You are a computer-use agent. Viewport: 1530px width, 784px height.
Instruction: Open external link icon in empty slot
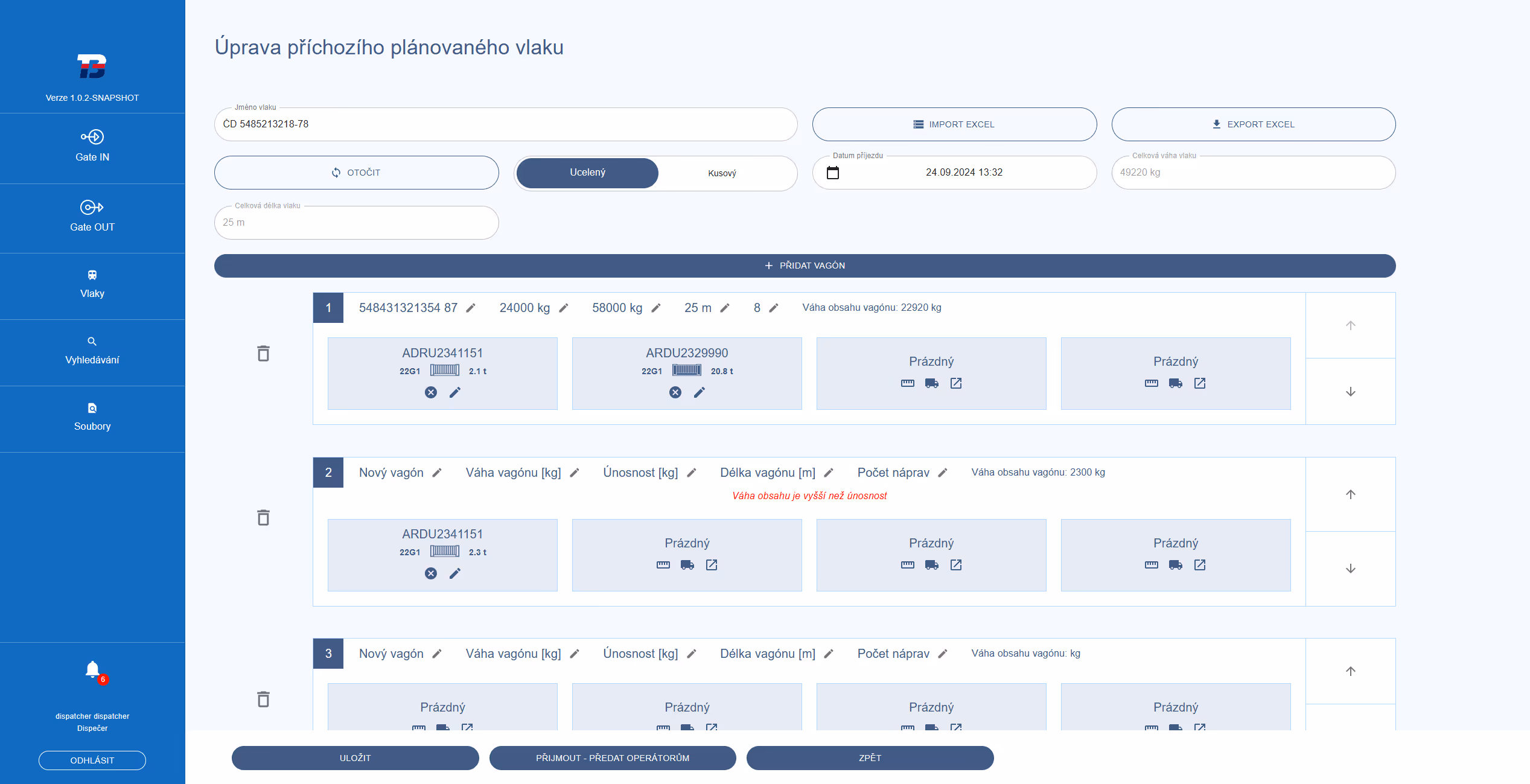956,383
